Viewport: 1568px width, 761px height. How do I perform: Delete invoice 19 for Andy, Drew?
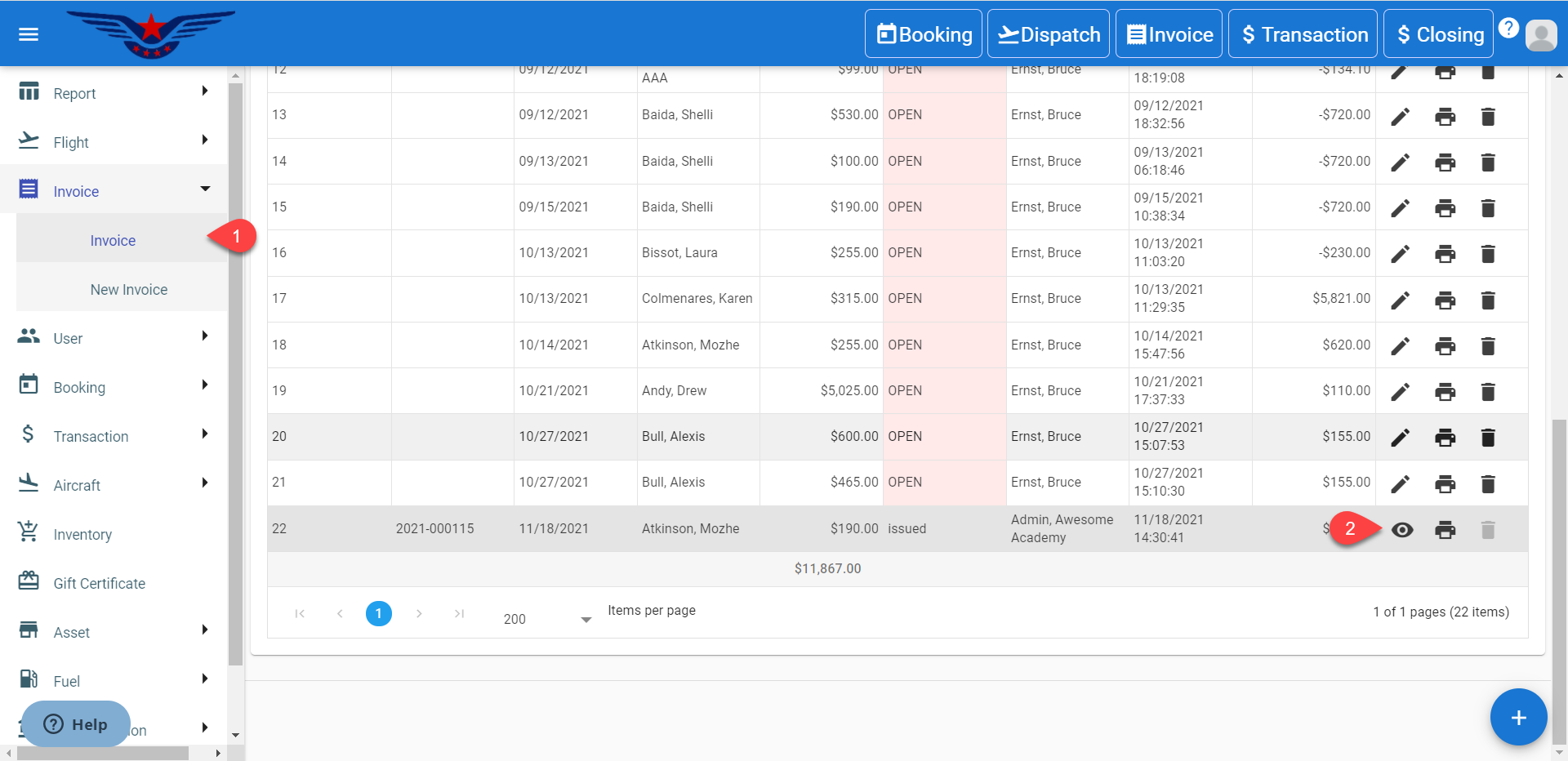click(1487, 392)
